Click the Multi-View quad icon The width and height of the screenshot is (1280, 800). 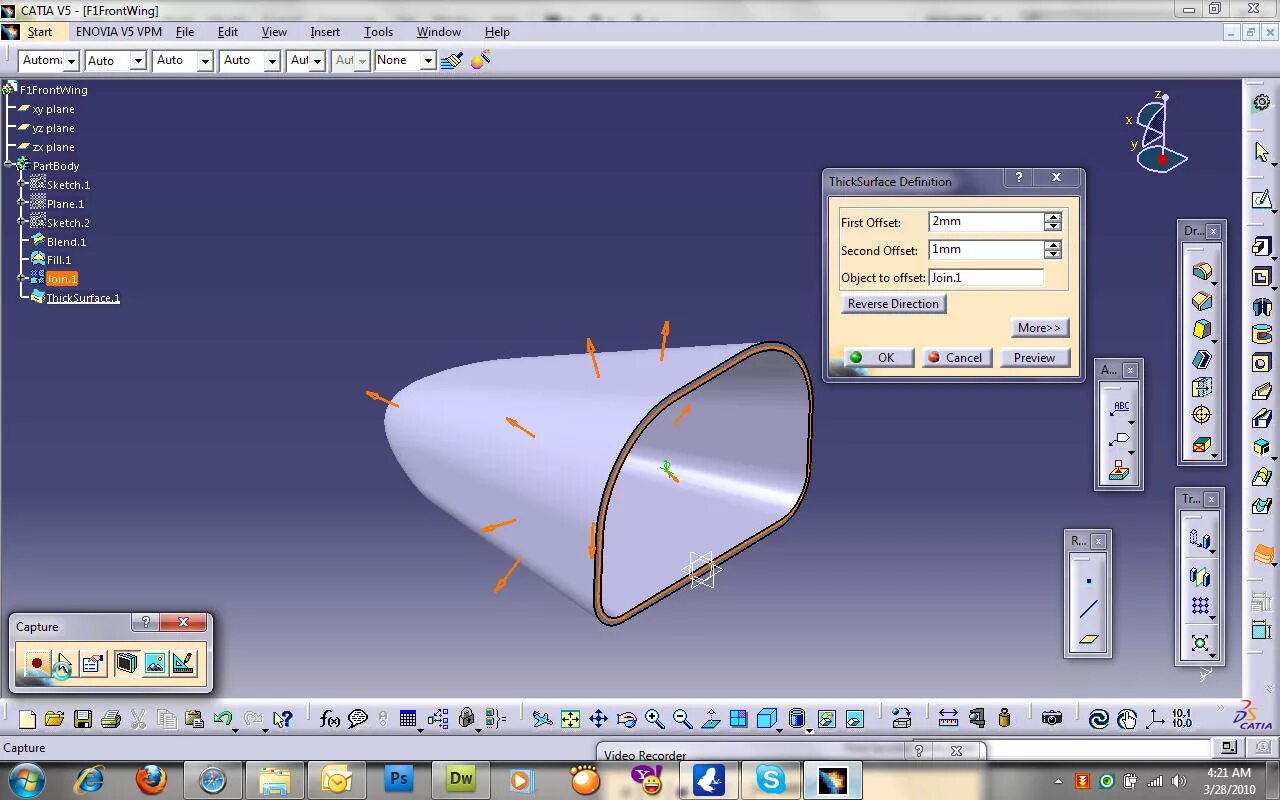click(738, 719)
